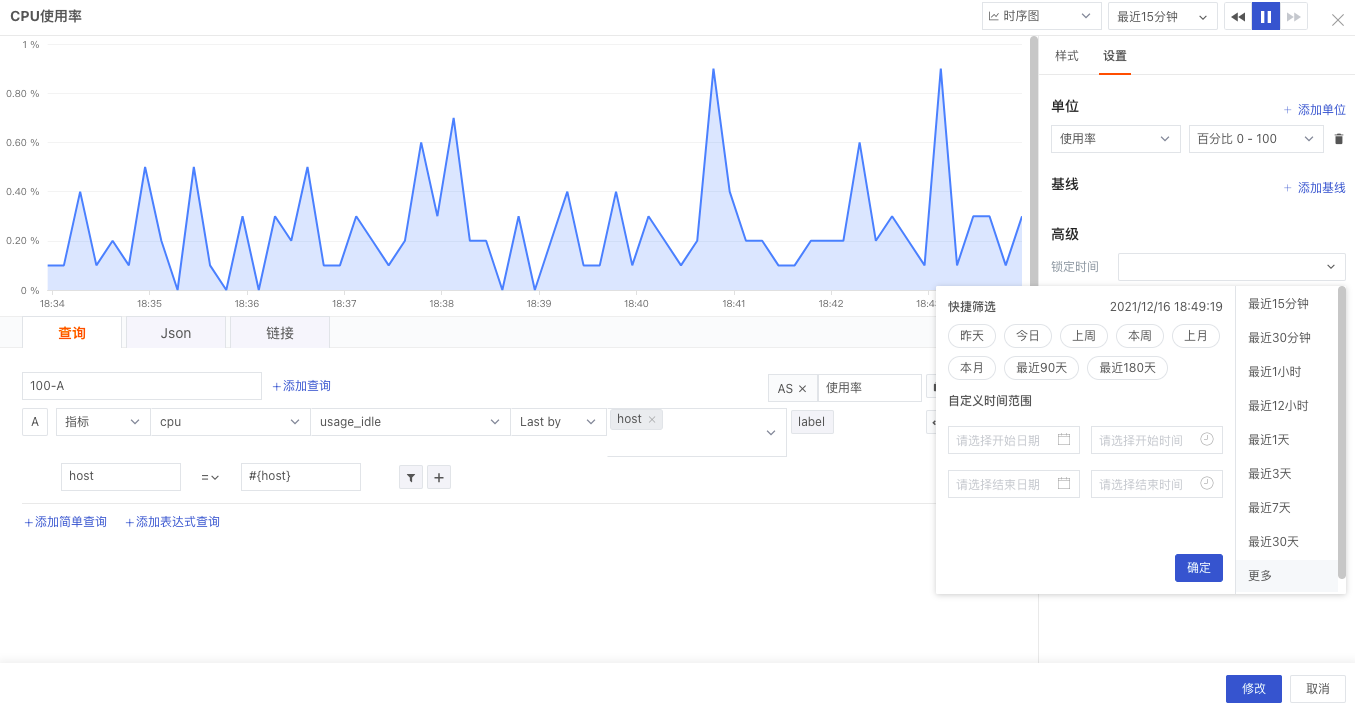Screen dimensions: 1355x711
Task: Click 添加表达式查询 link
Action: [172, 522]
